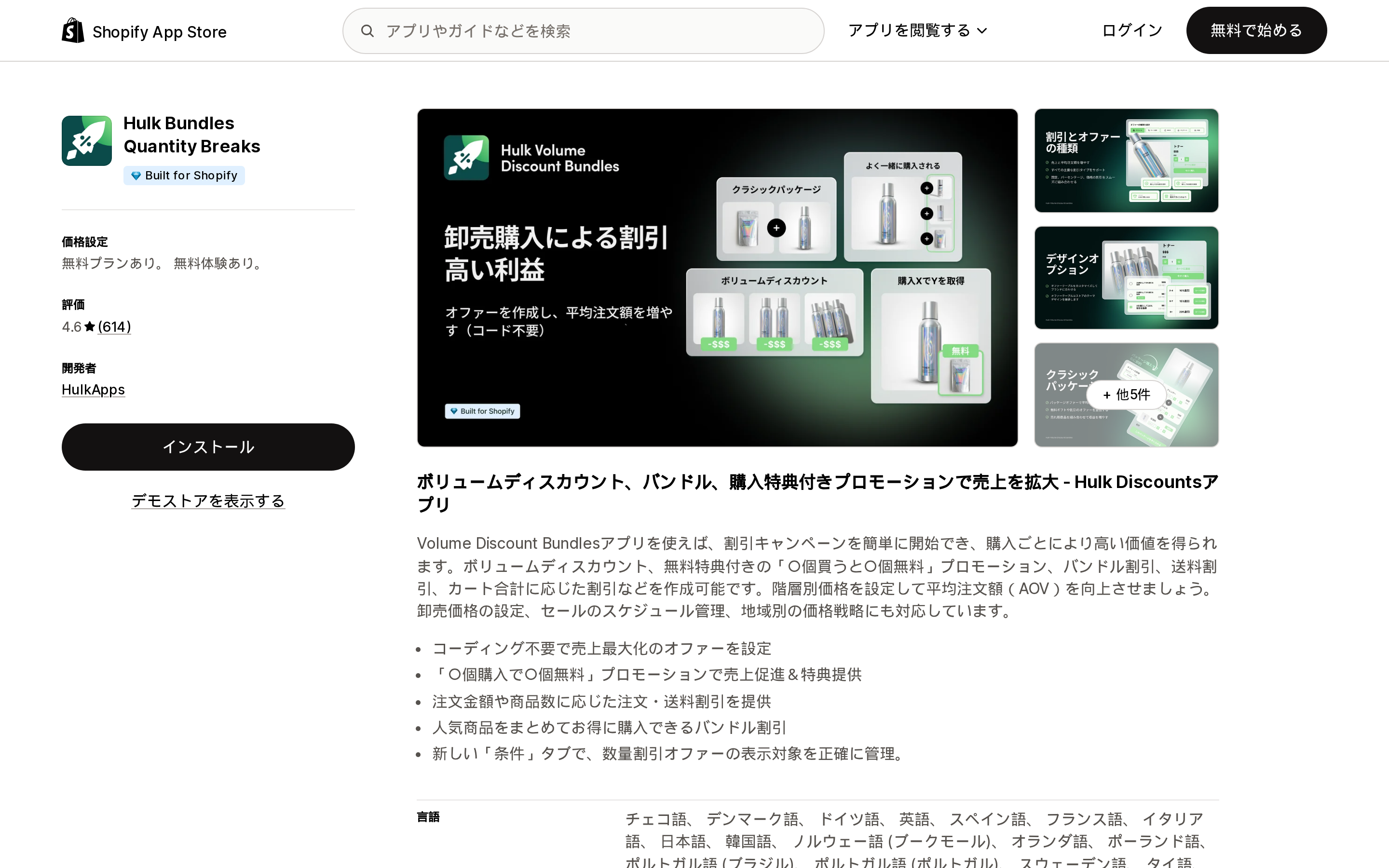This screenshot has height=868, width=1389.
Task: Click the 注文金額や商品数に応じた bullet item
Action: pos(601,702)
